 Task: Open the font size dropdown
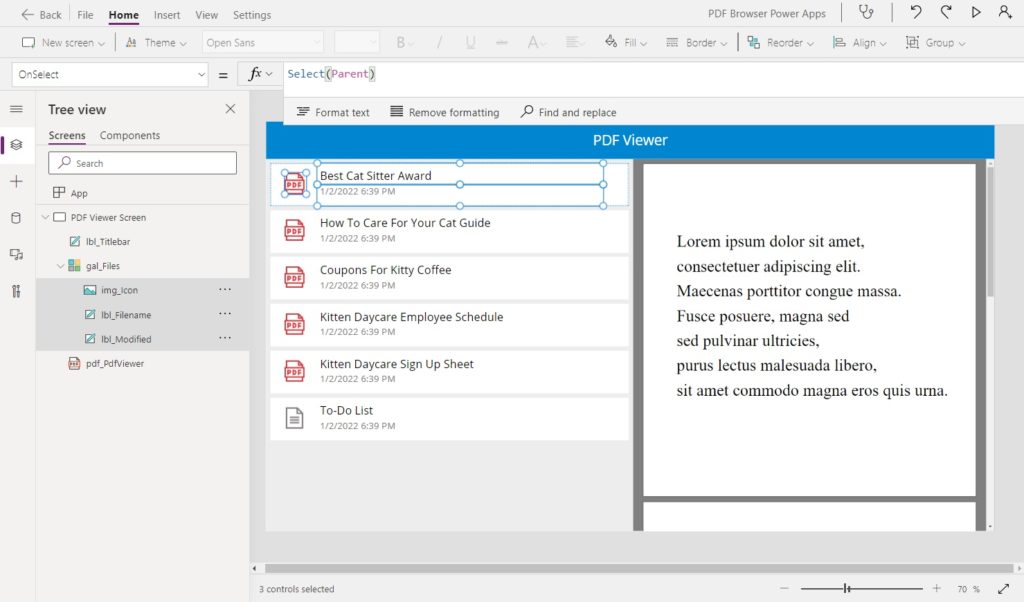pos(357,42)
